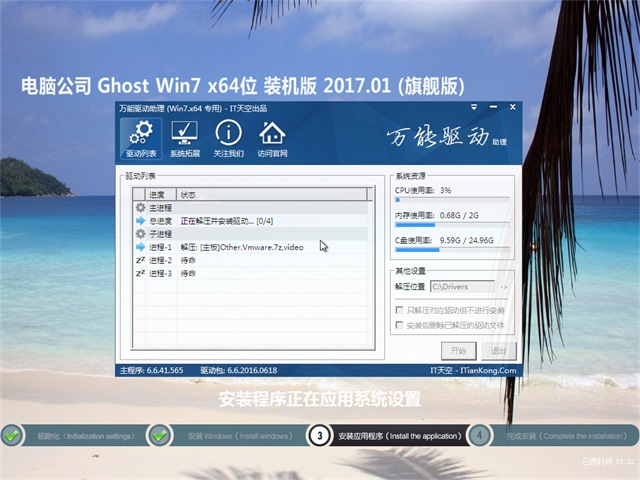Click the 进程-2 sleeping zZ icon
This screenshot has width=640, height=480.
140,260
